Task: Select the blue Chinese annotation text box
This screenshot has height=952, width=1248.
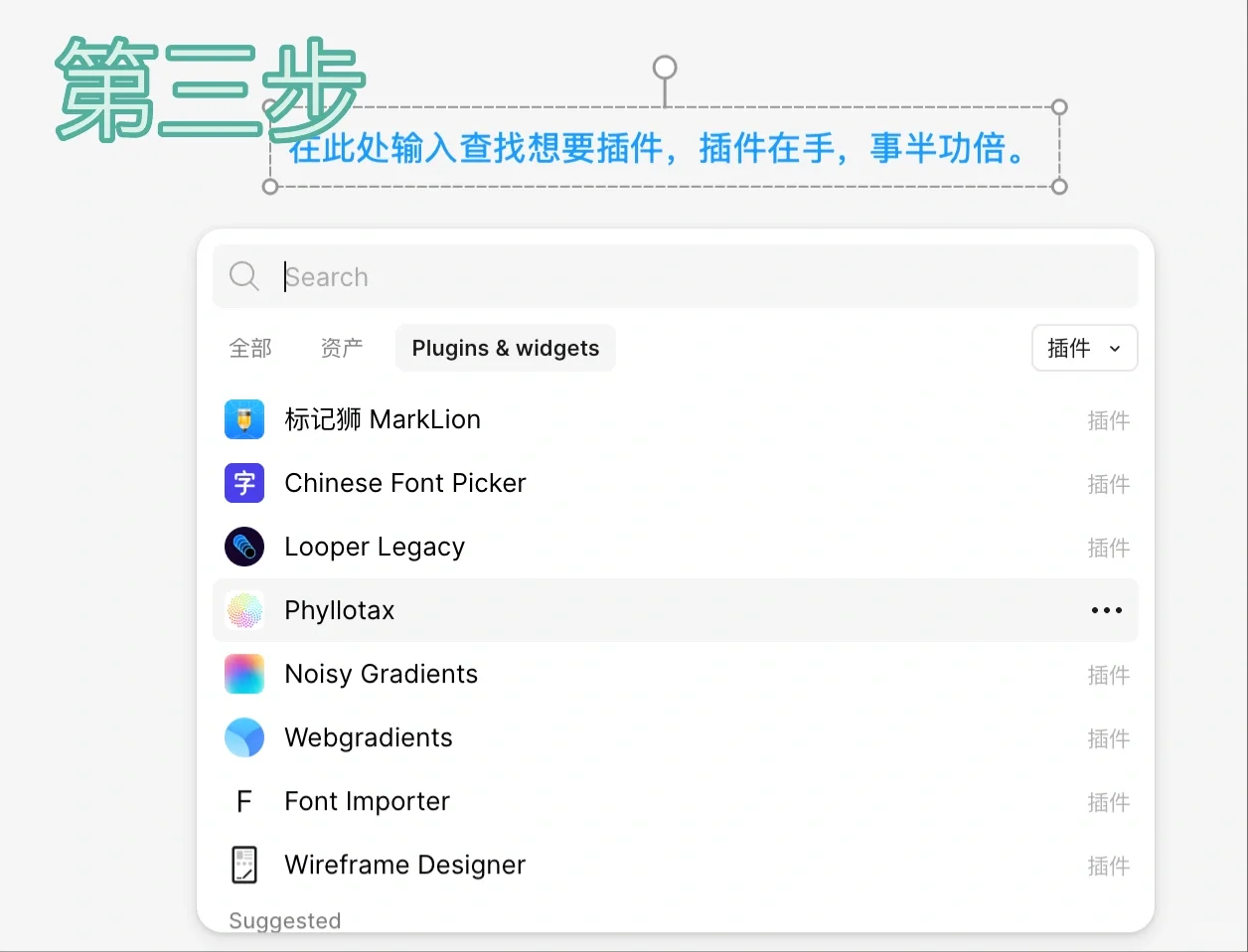Action: [x=664, y=147]
